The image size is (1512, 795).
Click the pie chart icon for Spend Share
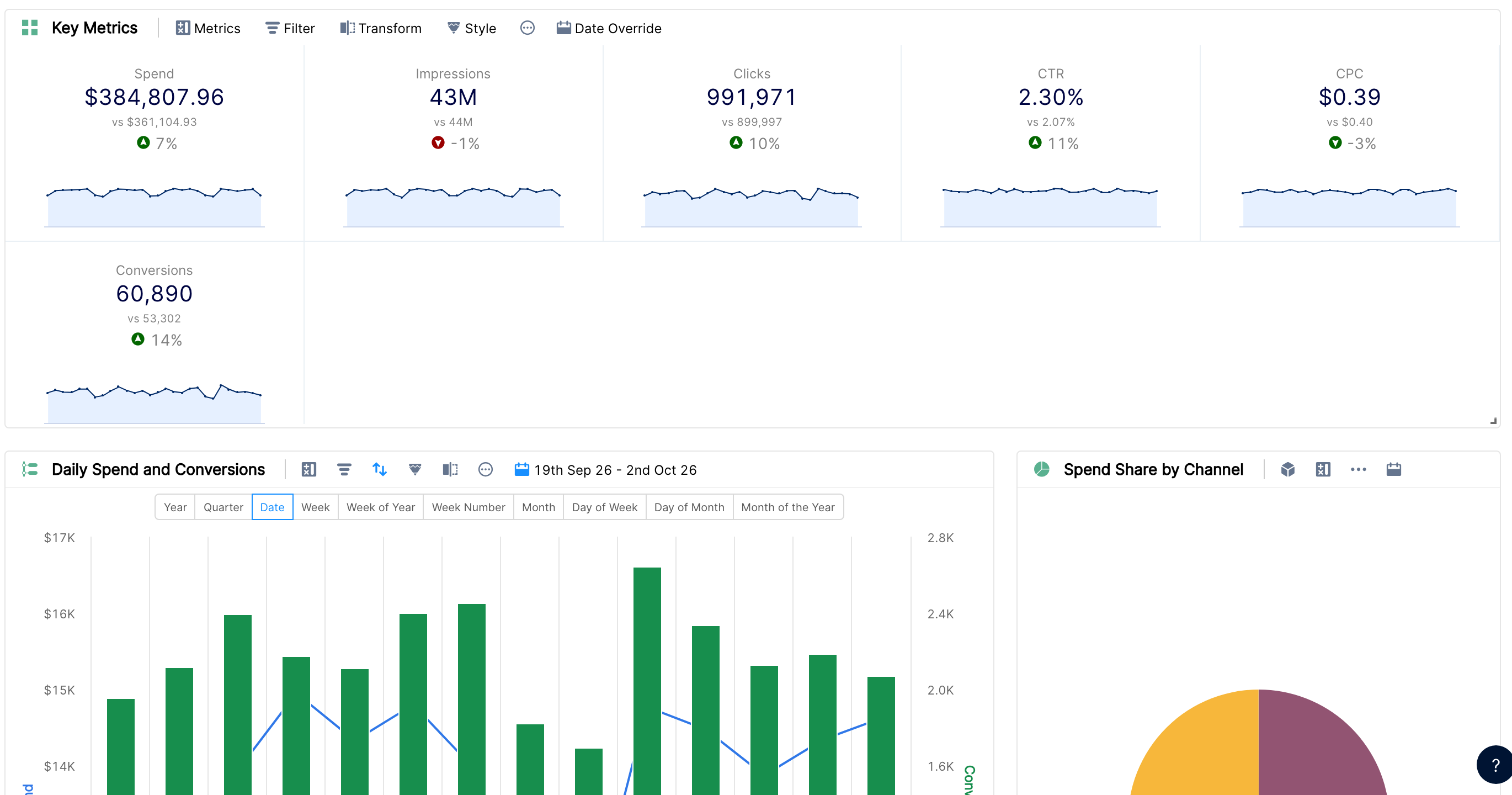[x=1042, y=469]
